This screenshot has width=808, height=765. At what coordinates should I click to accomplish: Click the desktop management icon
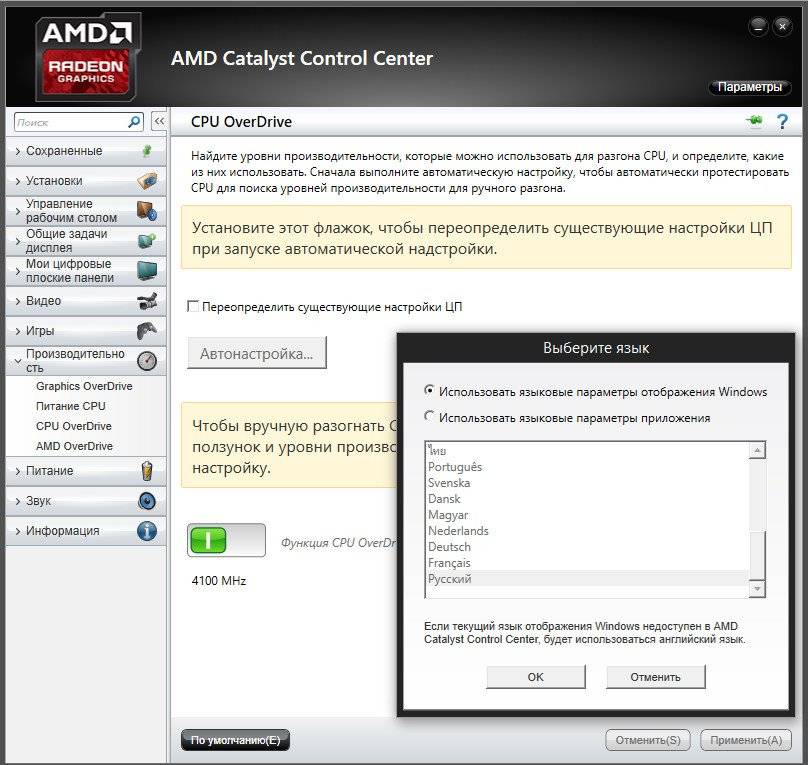tap(147, 211)
